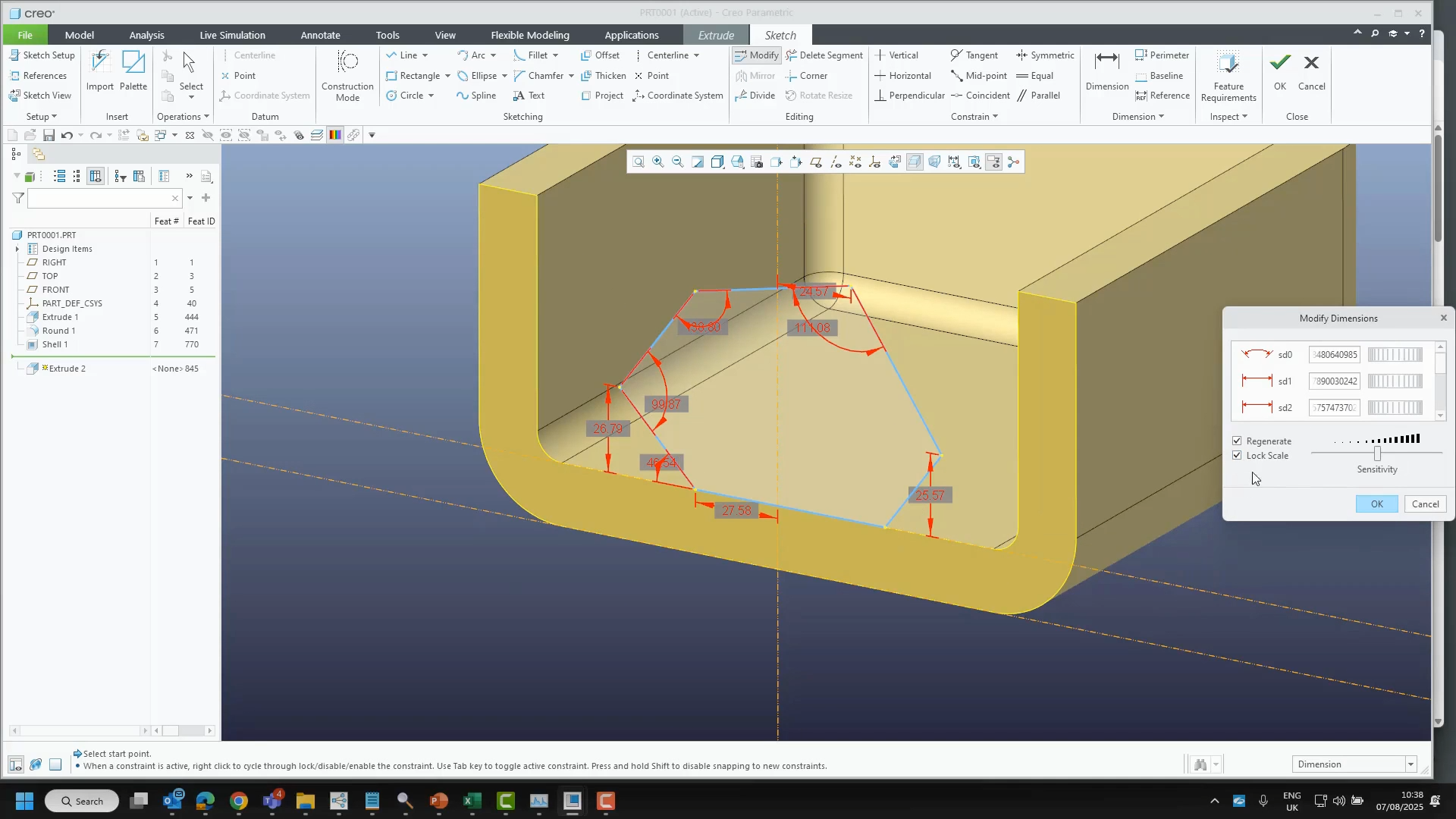Click the sd1 value input field
The height and width of the screenshot is (819, 1456).
1335,381
